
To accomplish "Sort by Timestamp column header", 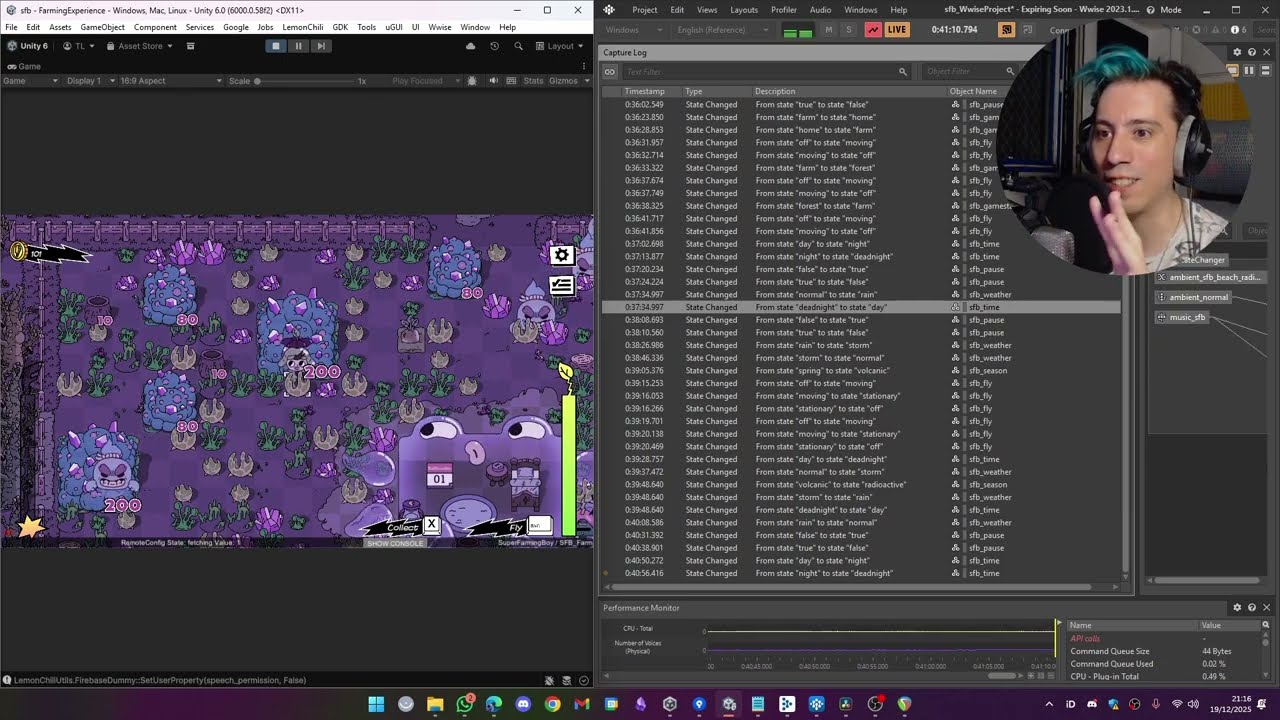I will [x=651, y=91].
